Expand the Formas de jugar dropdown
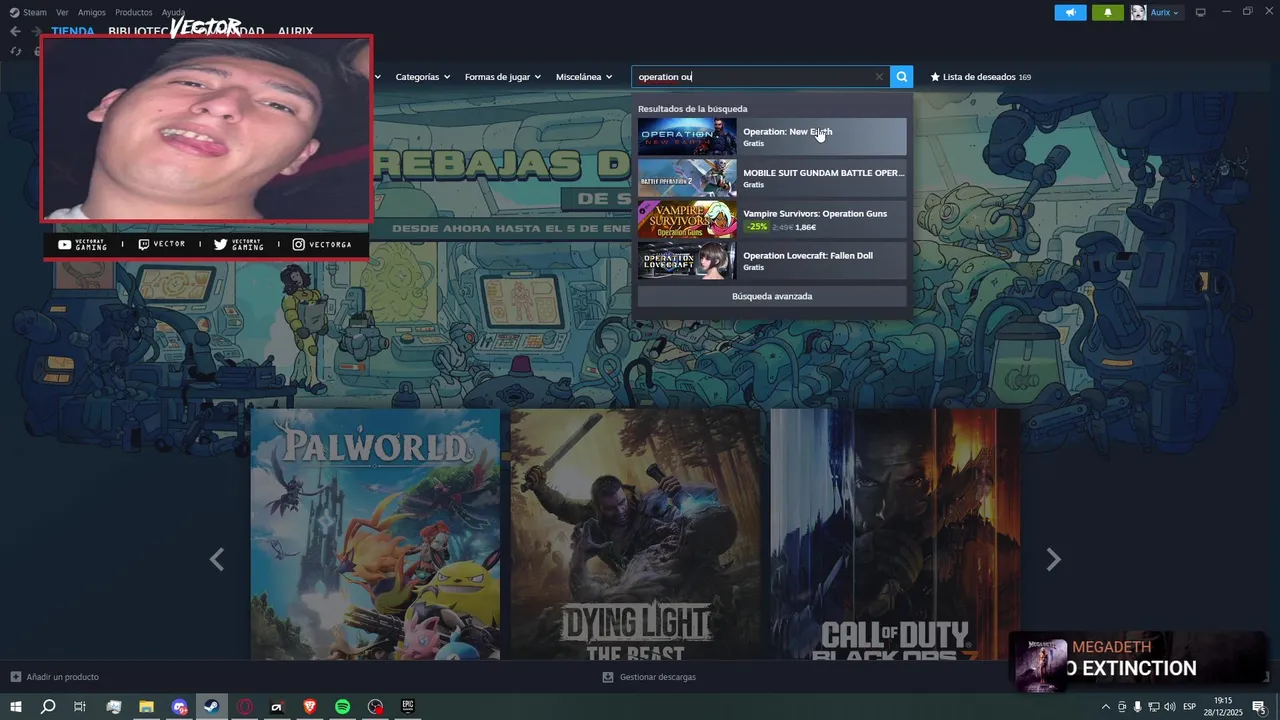 point(502,77)
